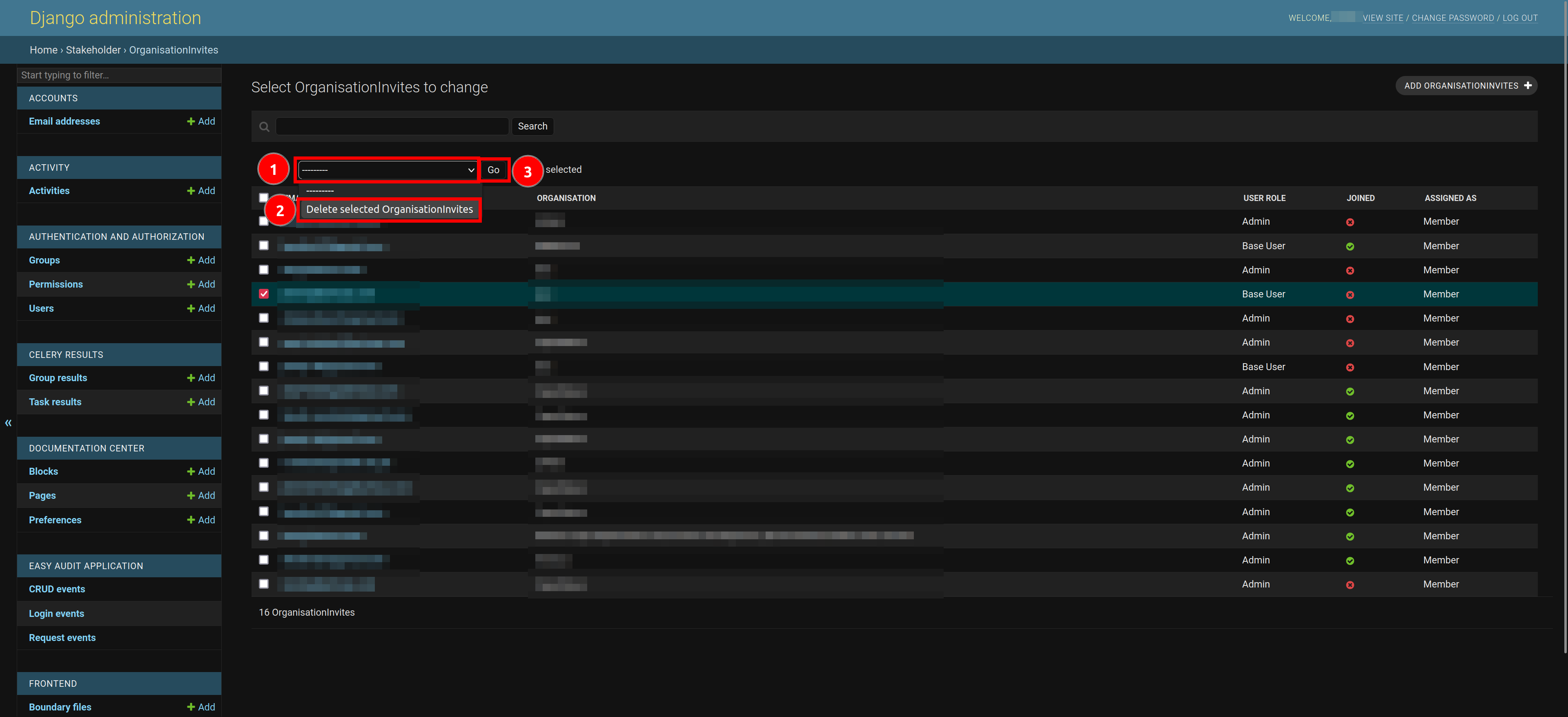This screenshot has height=717, width=1568.
Task: Open the Login events link
Action: [57, 614]
